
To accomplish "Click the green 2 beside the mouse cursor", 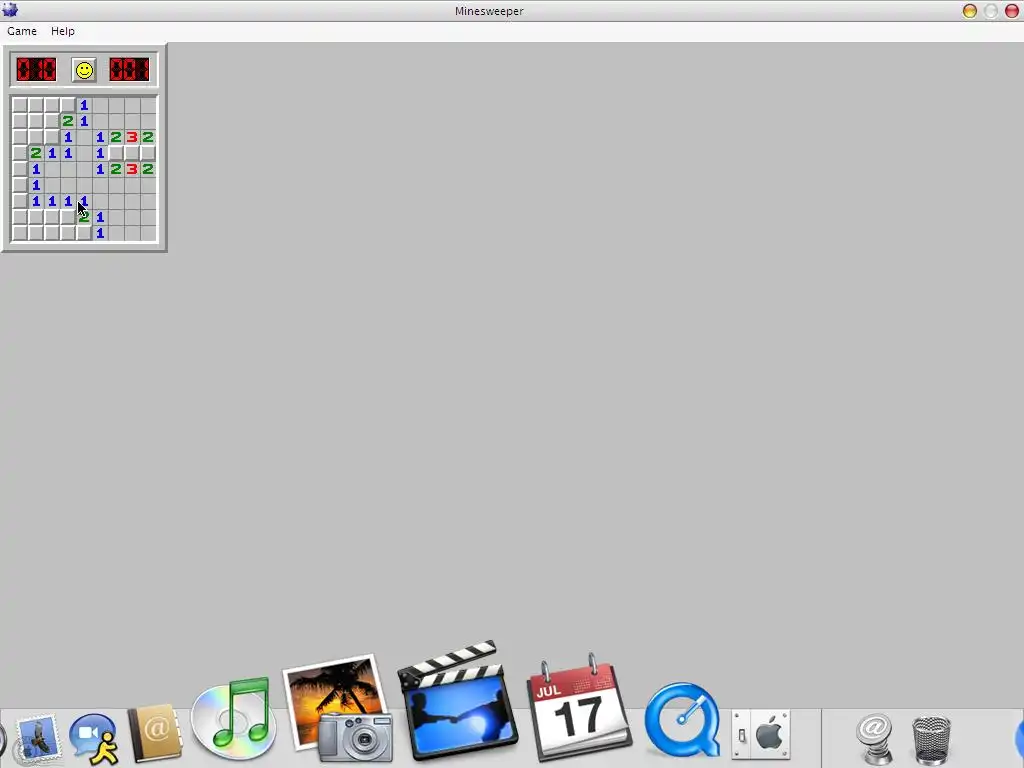I will coord(84,217).
